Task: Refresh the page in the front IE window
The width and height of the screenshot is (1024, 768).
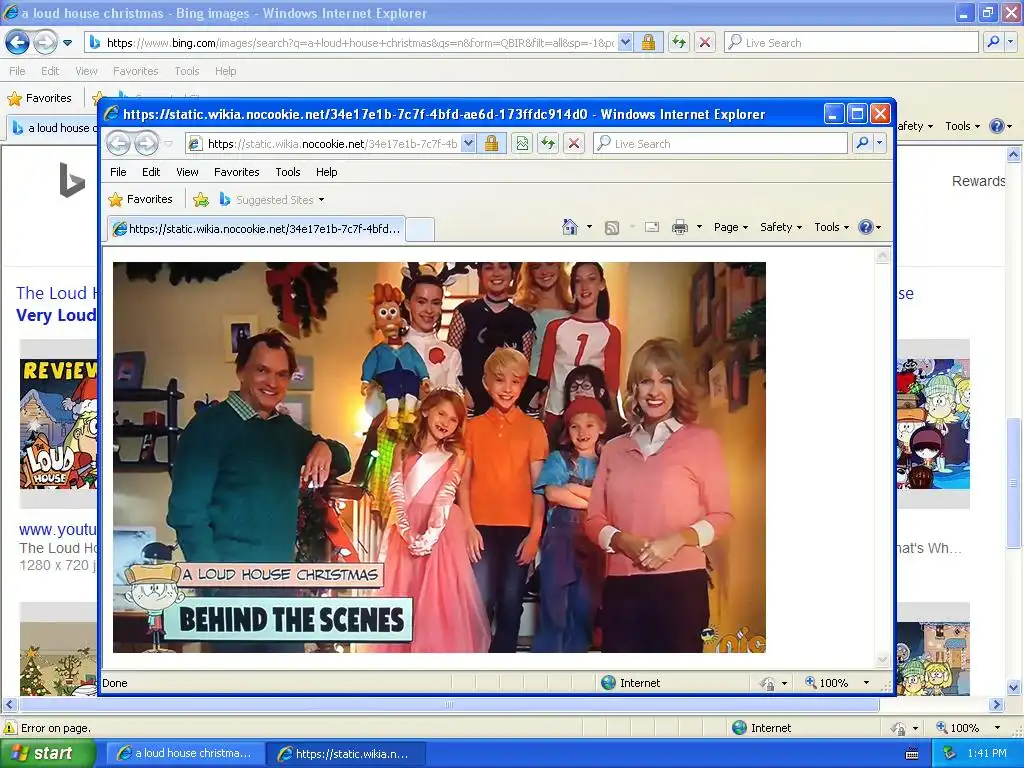Action: tap(548, 143)
